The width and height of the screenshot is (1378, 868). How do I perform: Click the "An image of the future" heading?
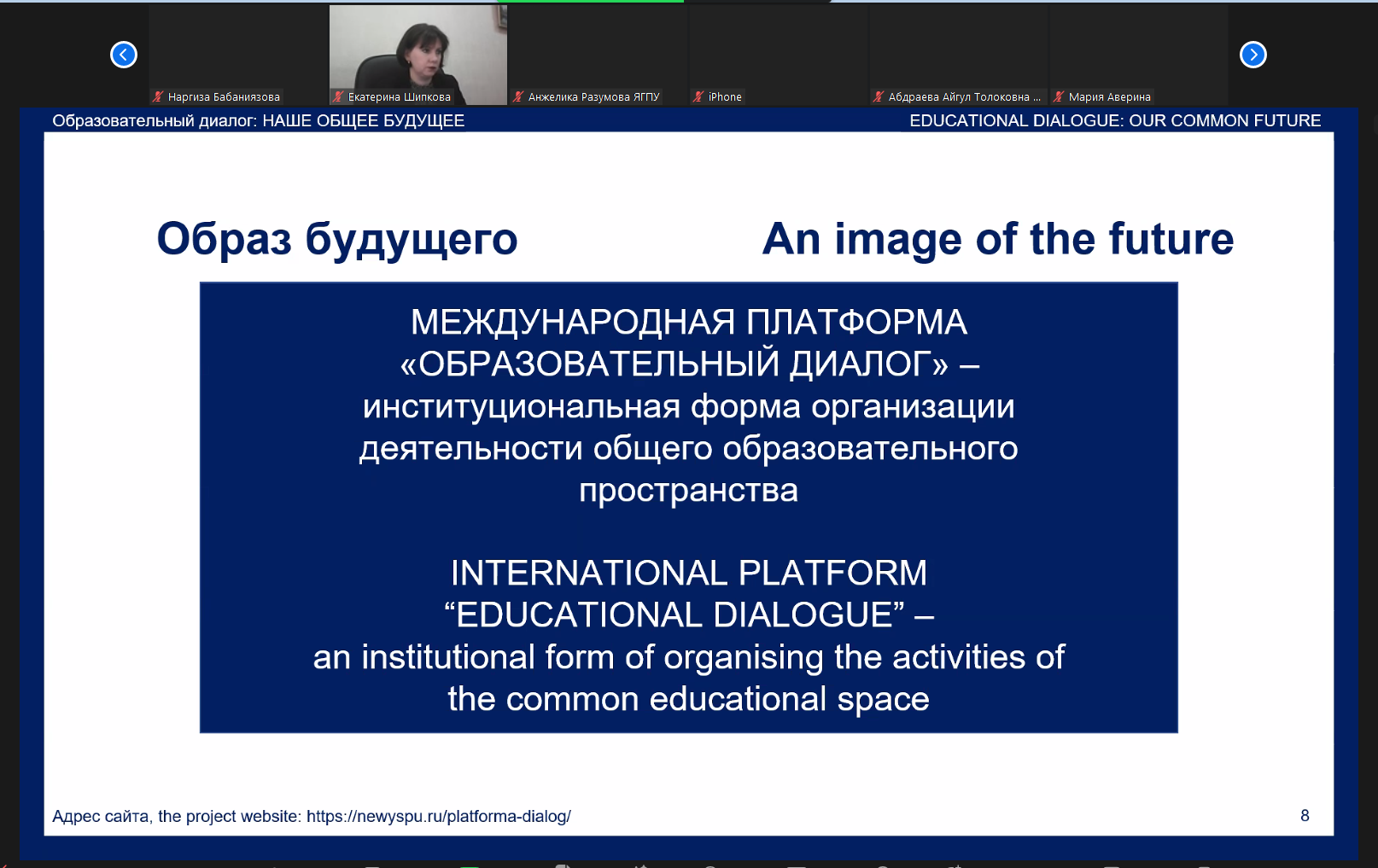coord(997,239)
